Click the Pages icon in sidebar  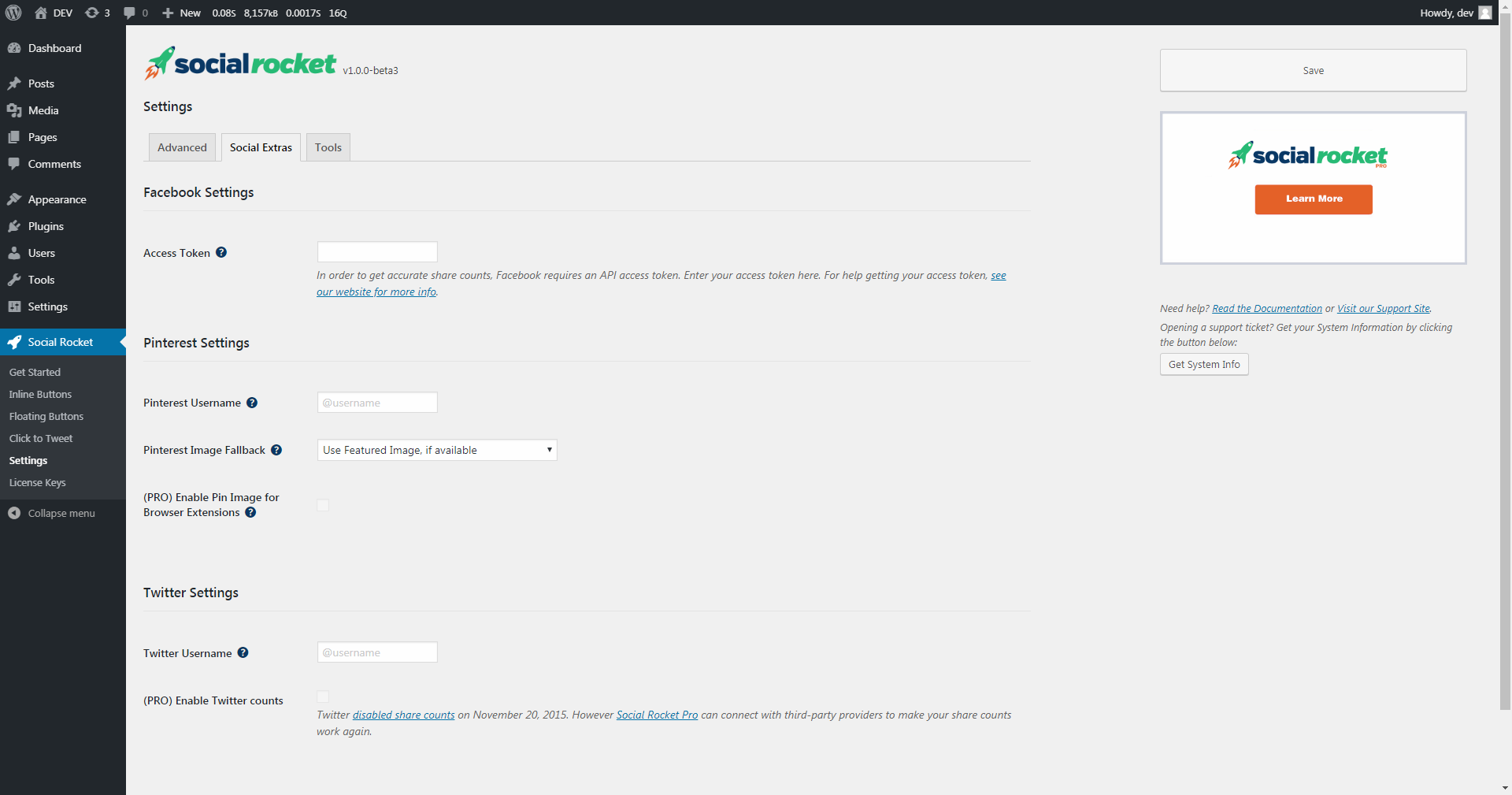click(14, 137)
